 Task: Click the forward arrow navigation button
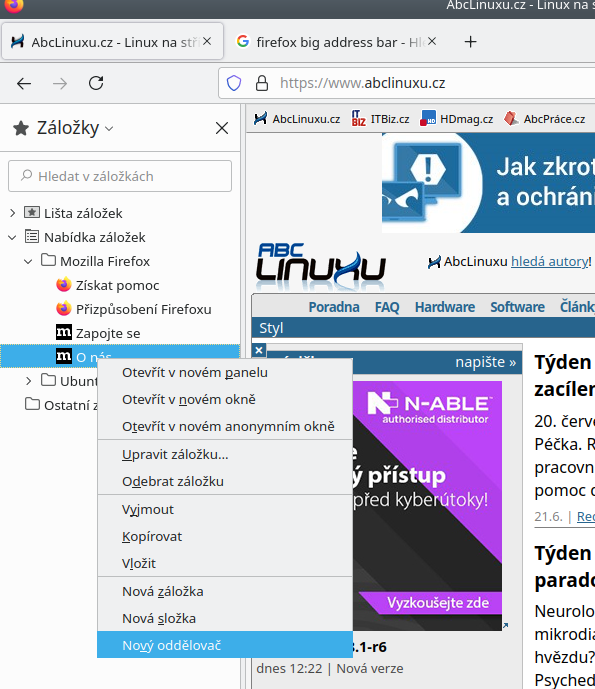coord(60,83)
